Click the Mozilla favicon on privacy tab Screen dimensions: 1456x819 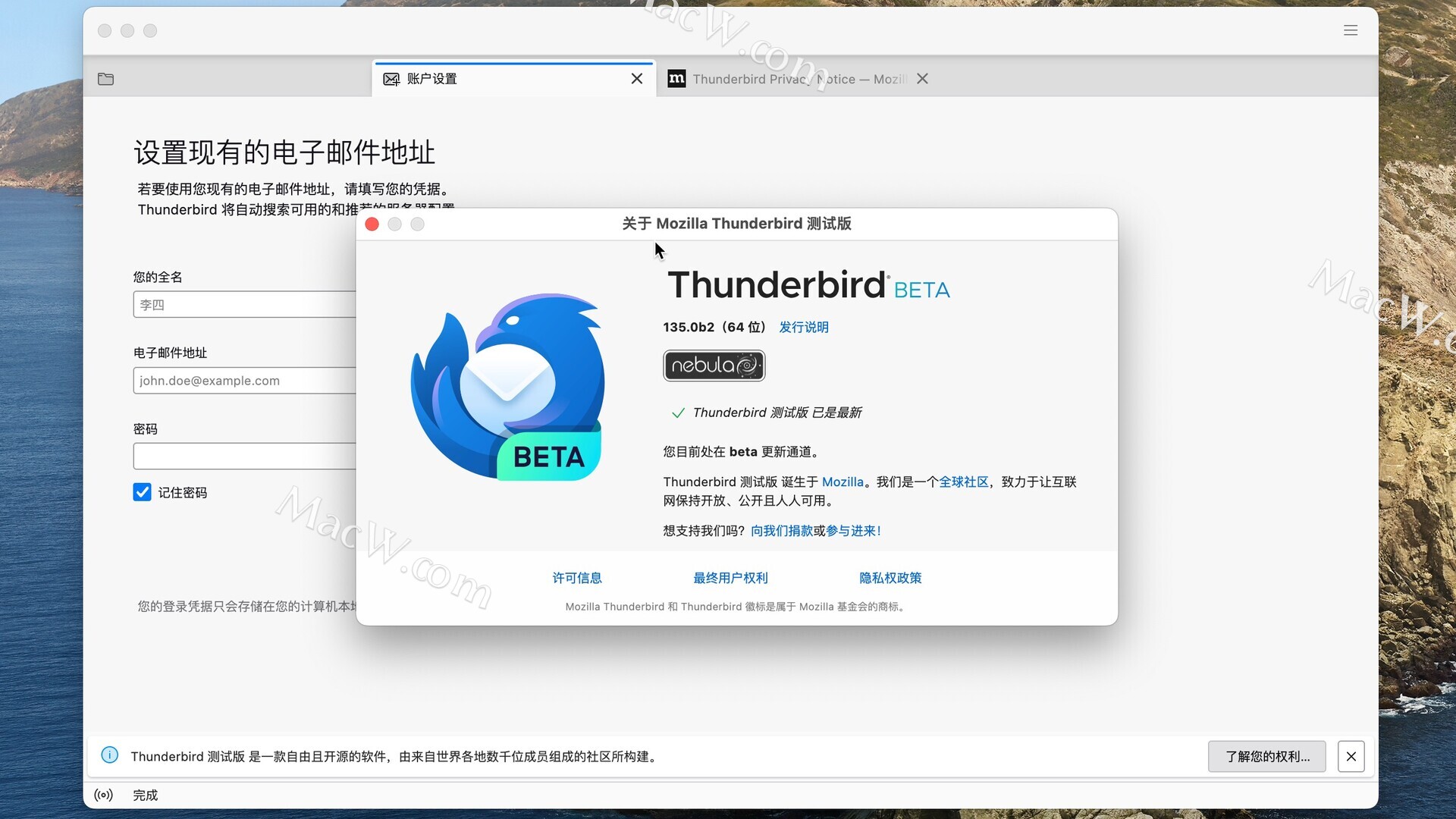[676, 78]
